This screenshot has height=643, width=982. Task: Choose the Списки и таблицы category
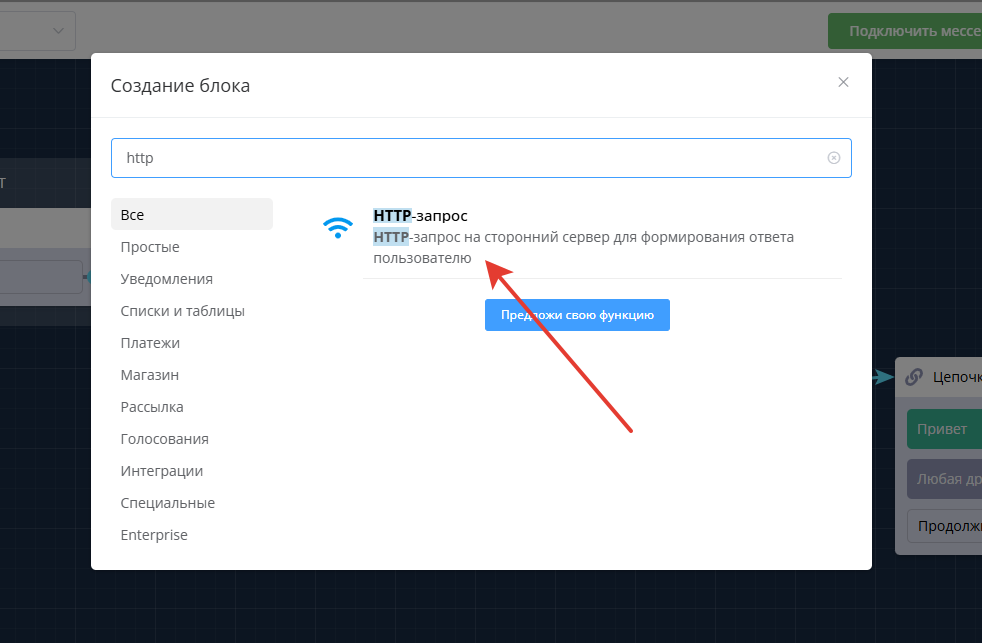182,311
